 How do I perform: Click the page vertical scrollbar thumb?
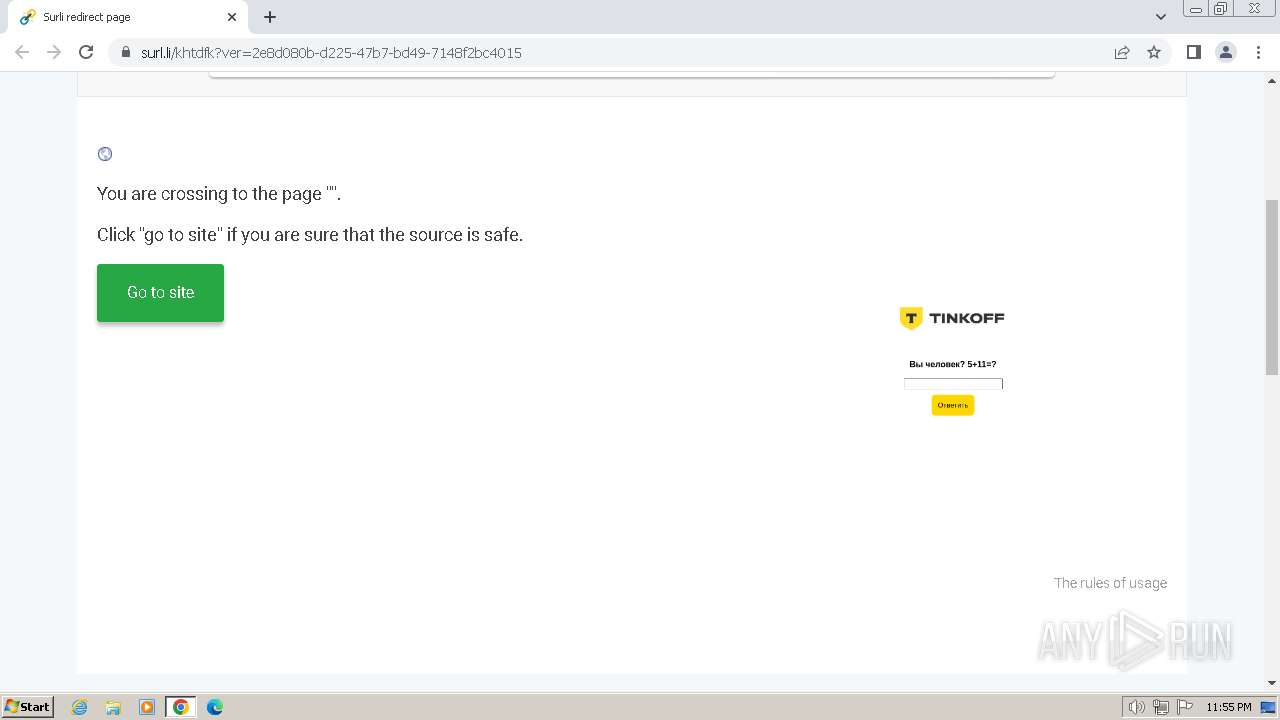pos(1272,287)
